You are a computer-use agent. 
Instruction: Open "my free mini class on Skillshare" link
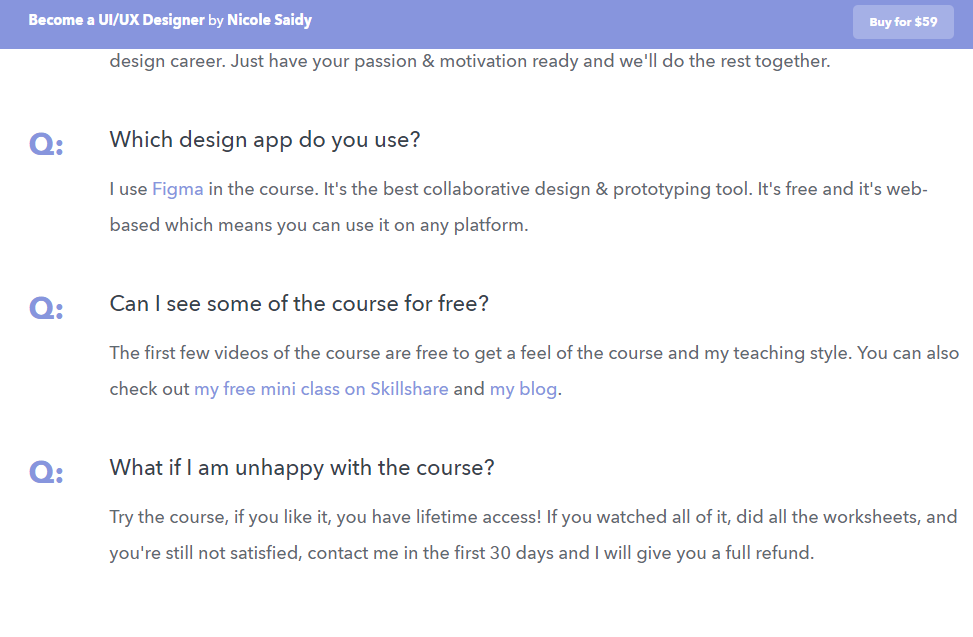coord(320,388)
